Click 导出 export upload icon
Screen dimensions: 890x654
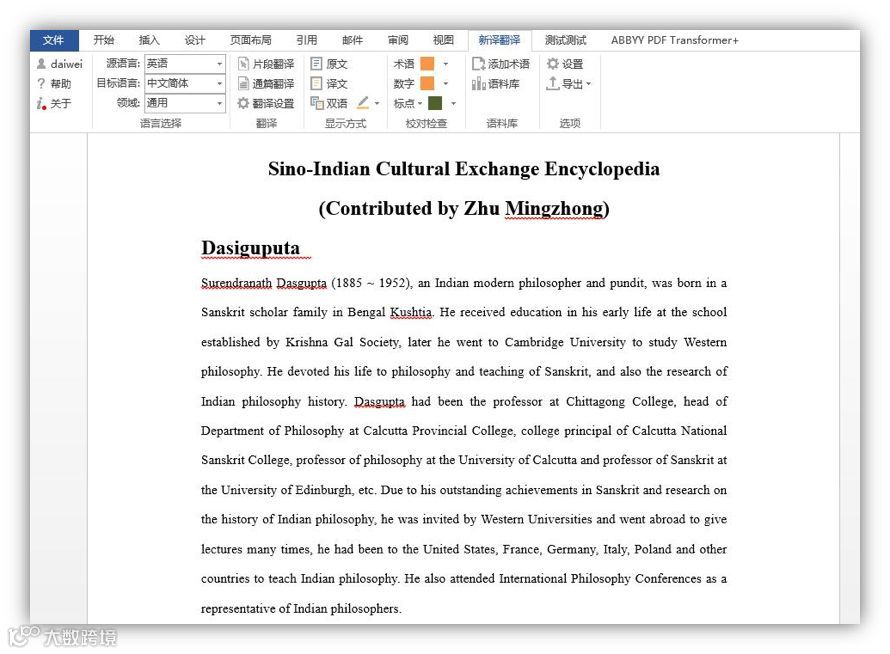coord(552,83)
